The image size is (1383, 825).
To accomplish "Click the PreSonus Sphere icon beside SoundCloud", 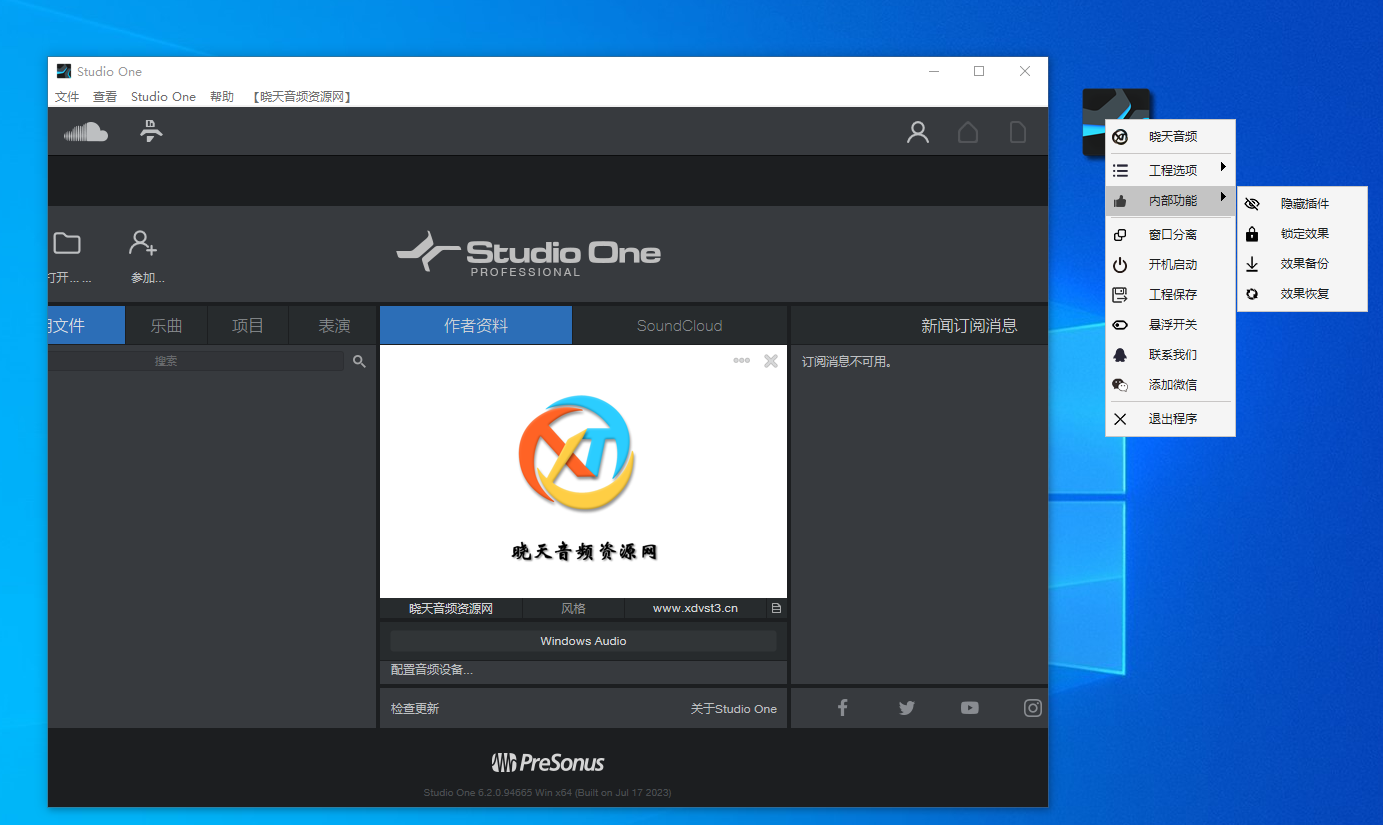I will point(151,131).
